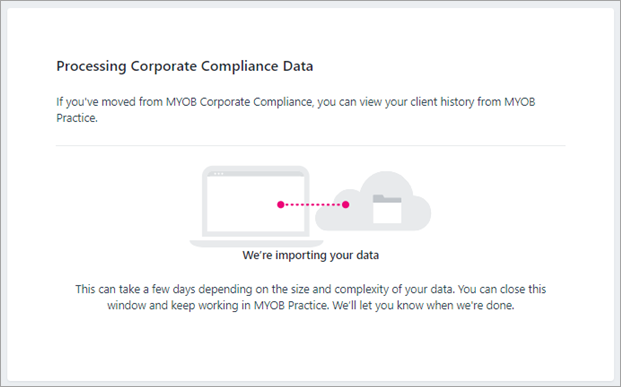
Task: Click the pink dot on the laptop screen
Action: coord(280,204)
